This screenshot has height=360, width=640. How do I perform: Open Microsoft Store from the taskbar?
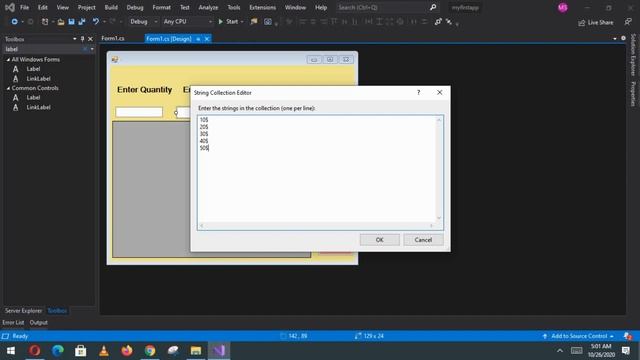click(x=81, y=351)
